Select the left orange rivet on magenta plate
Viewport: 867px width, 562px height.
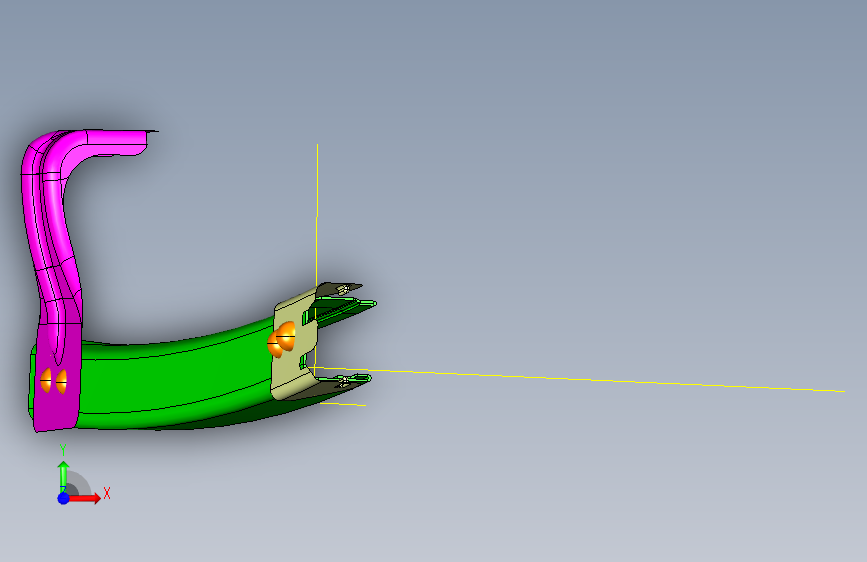point(46,381)
